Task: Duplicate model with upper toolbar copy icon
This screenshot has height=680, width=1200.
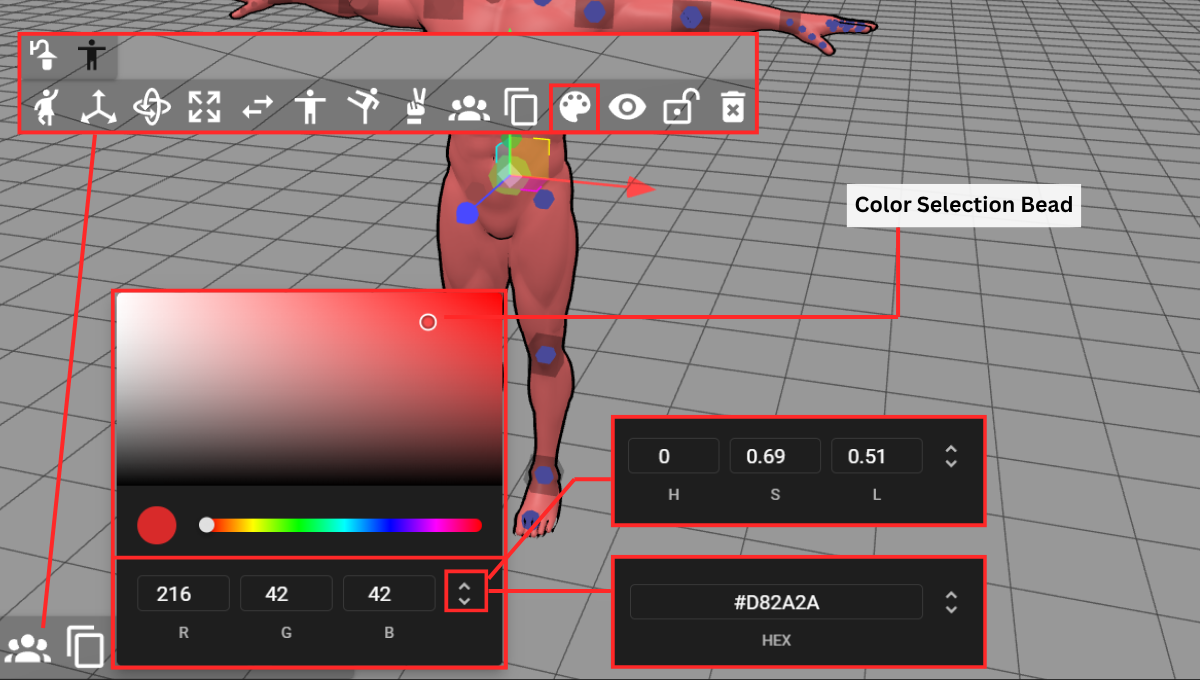Action: 521,107
